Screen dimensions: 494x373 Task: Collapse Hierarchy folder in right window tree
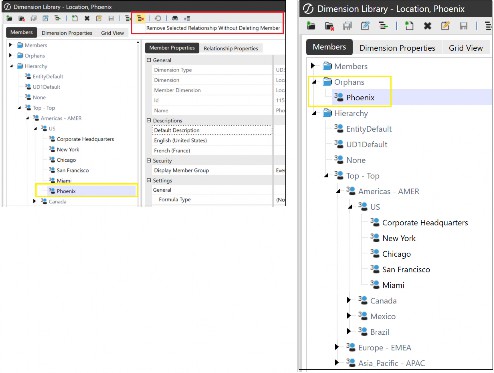pos(314,113)
